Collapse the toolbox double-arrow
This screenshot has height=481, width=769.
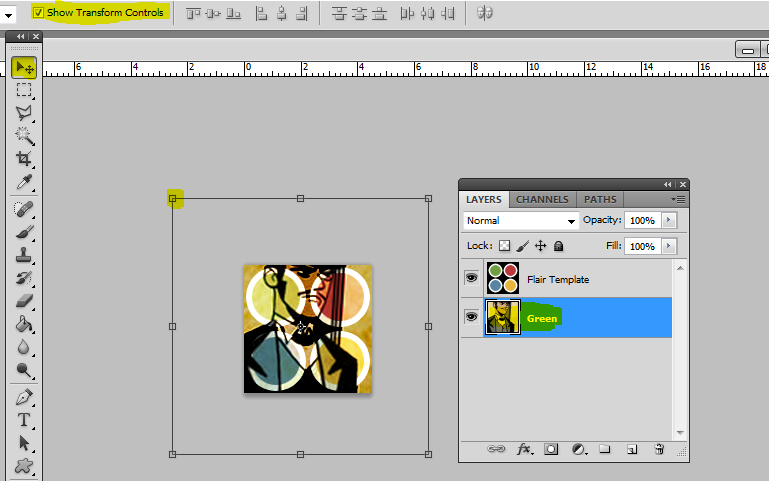tap(20, 36)
